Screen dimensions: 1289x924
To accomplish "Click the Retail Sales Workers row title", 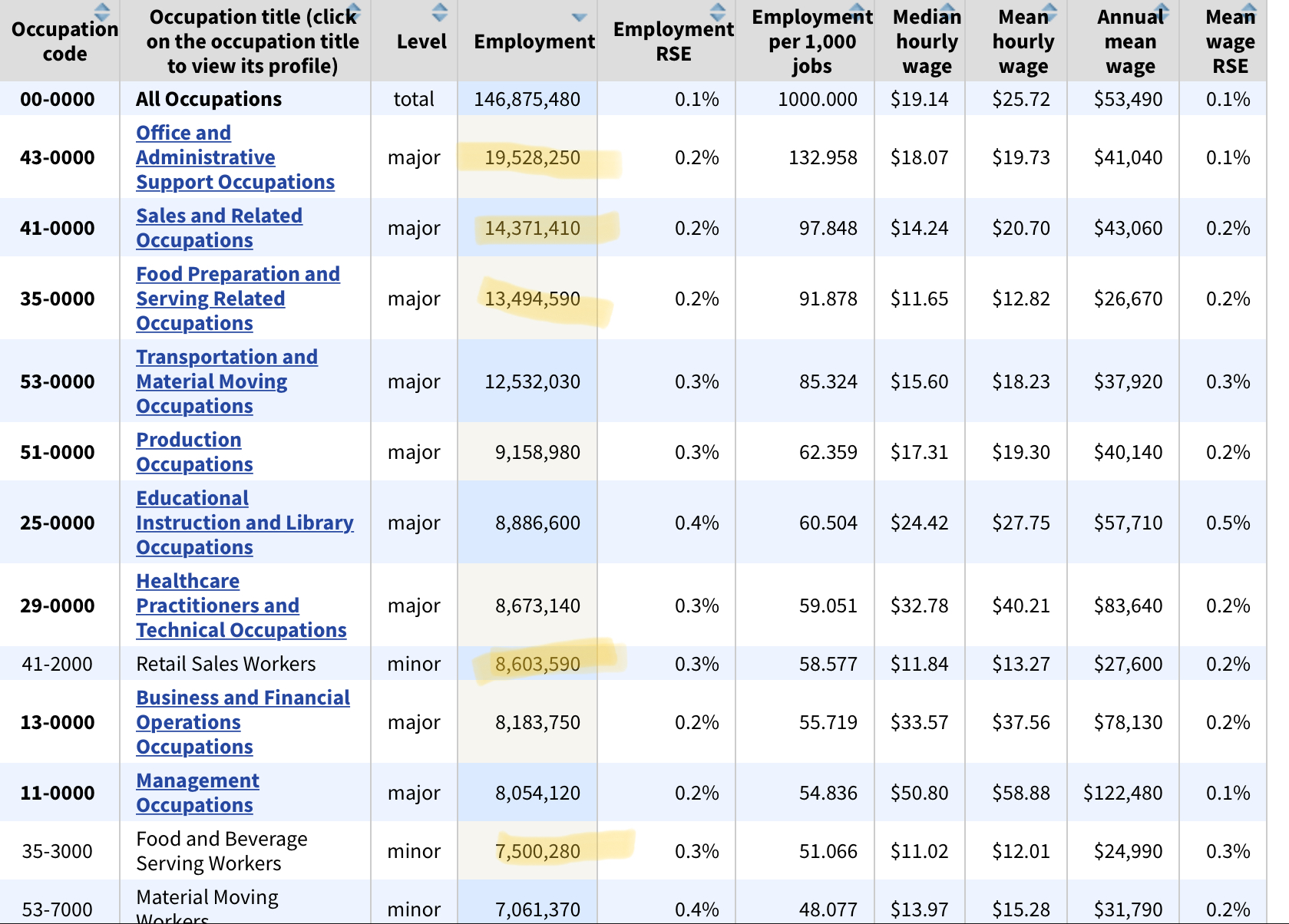I will point(226,664).
